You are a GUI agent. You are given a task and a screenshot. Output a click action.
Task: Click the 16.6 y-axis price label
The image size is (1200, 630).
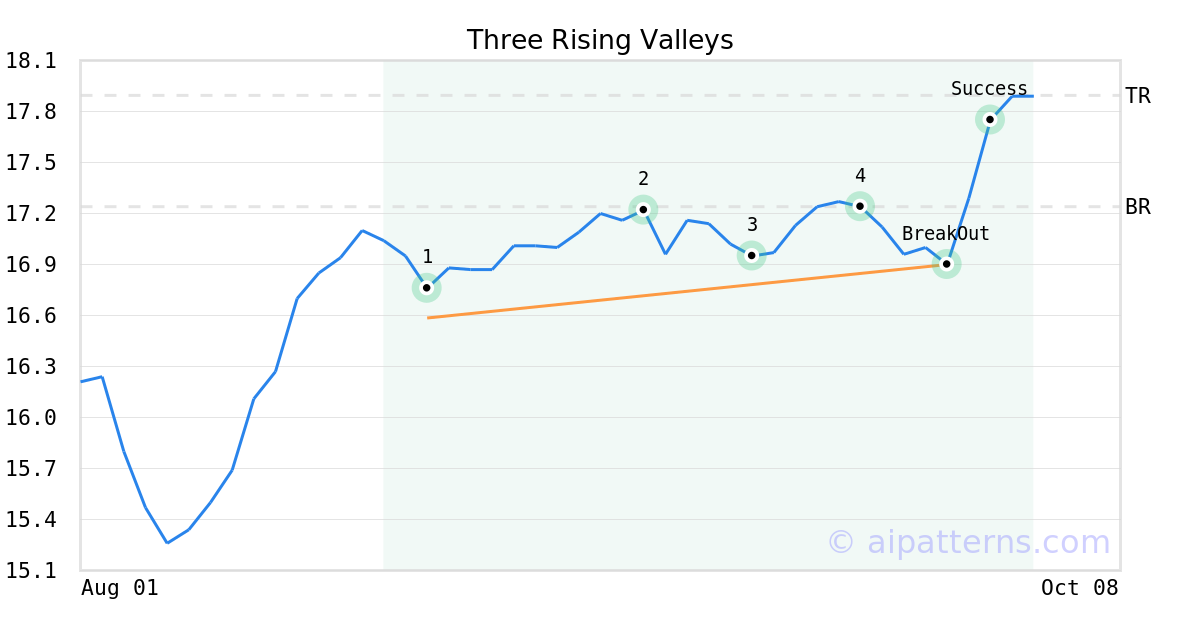(31, 316)
